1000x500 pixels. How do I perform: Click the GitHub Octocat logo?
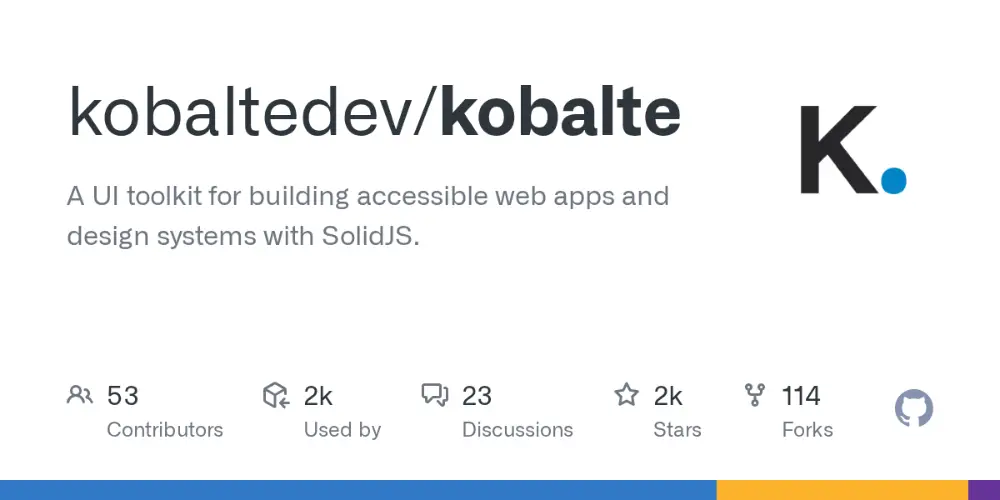pyautogui.click(x=914, y=408)
